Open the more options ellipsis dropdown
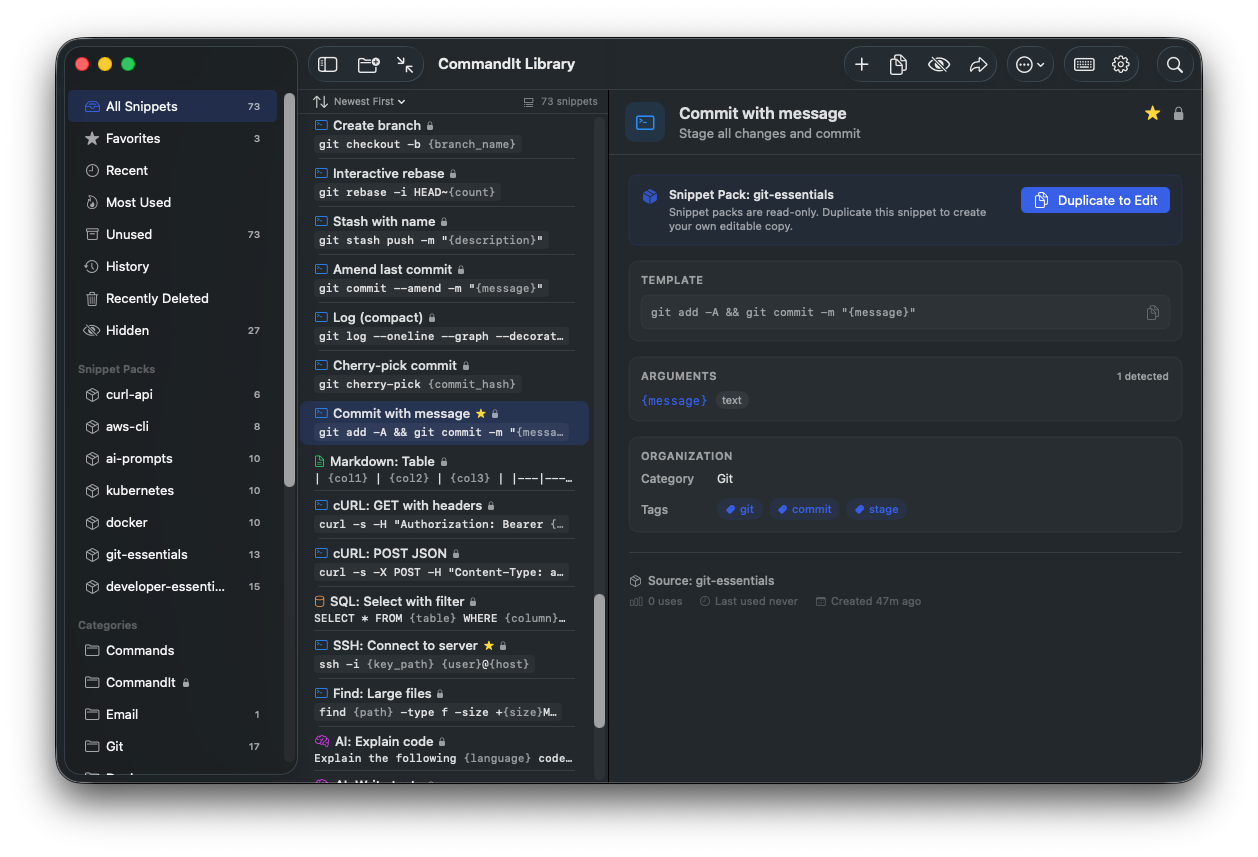The width and height of the screenshot is (1258, 857). pyautogui.click(x=1029, y=64)
